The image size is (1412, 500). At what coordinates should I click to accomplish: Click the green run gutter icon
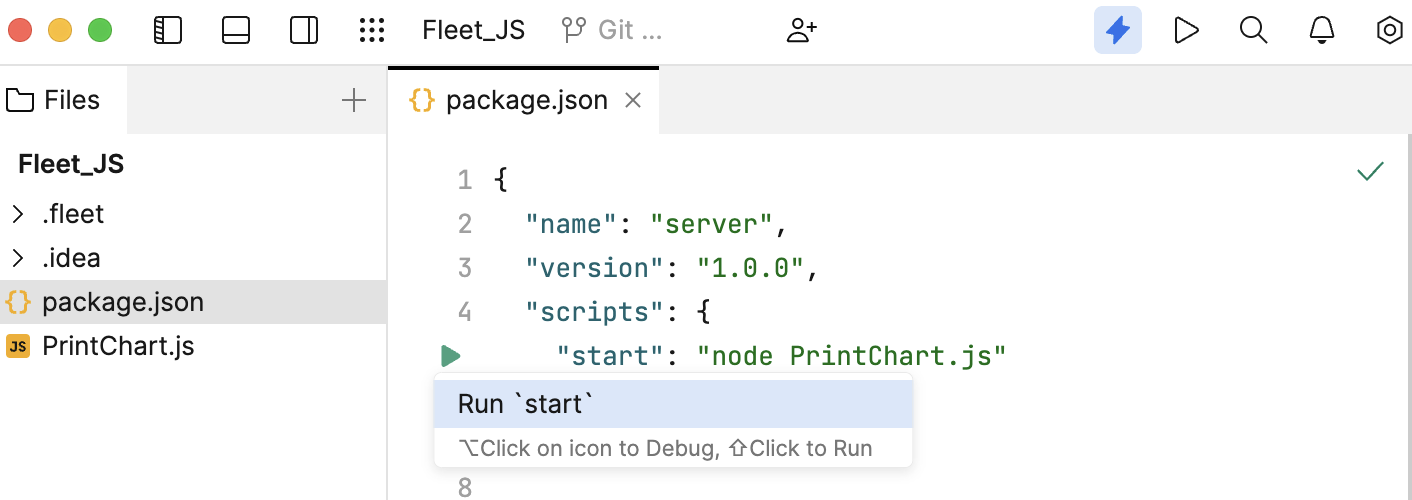pyautogui.click(x=450, y=356)
